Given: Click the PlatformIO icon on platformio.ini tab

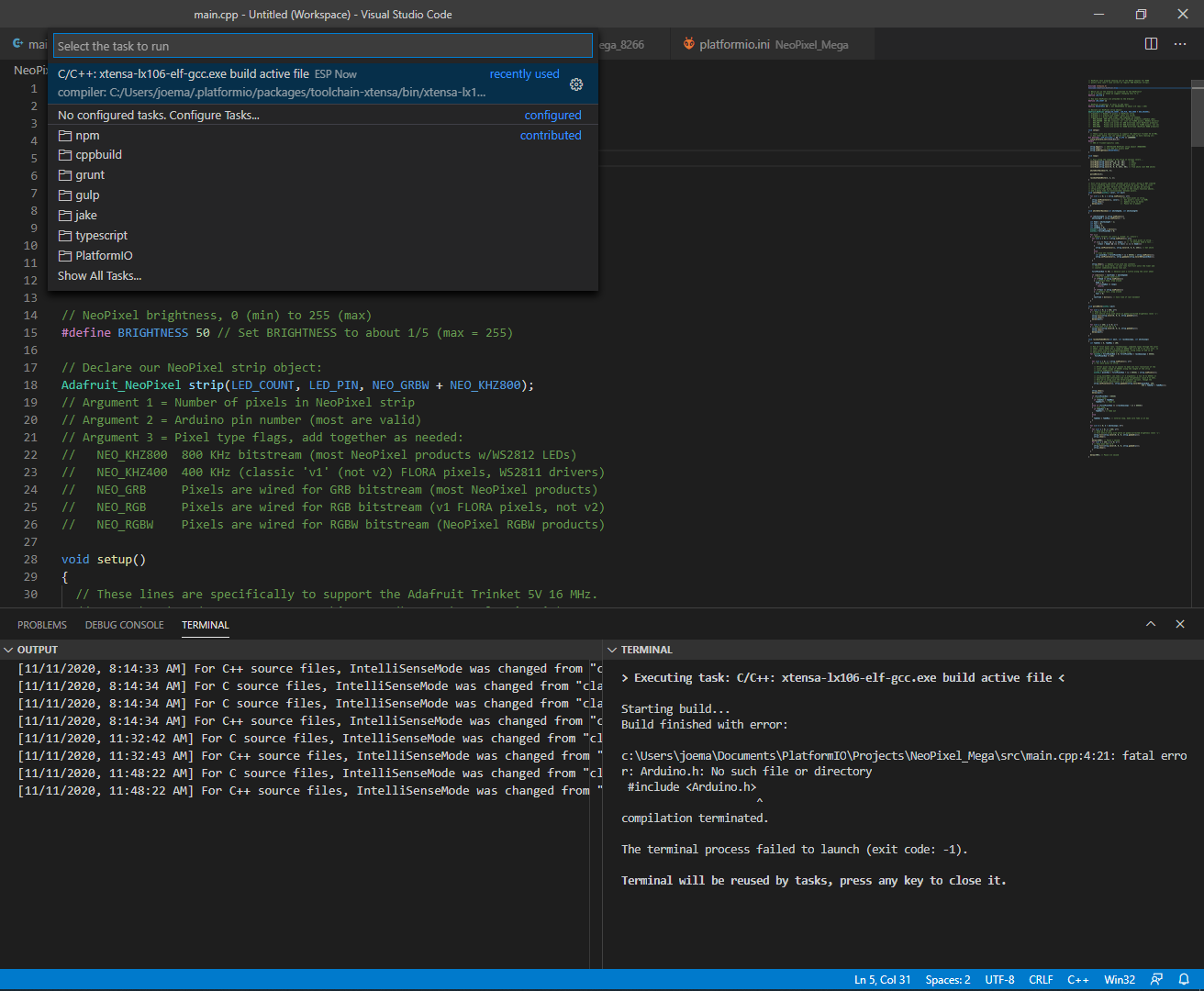Looking at the screenshot, I should pos(689,44).
